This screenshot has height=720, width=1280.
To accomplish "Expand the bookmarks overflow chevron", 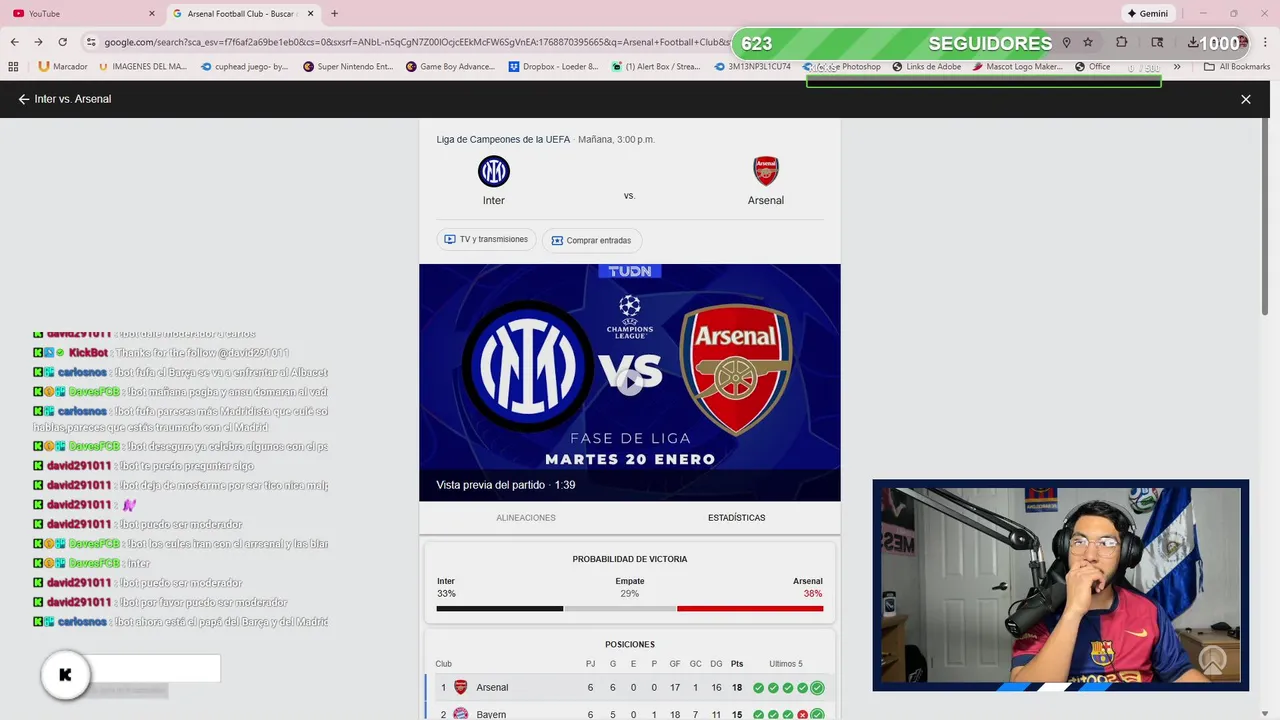I will pos(1177,67).
